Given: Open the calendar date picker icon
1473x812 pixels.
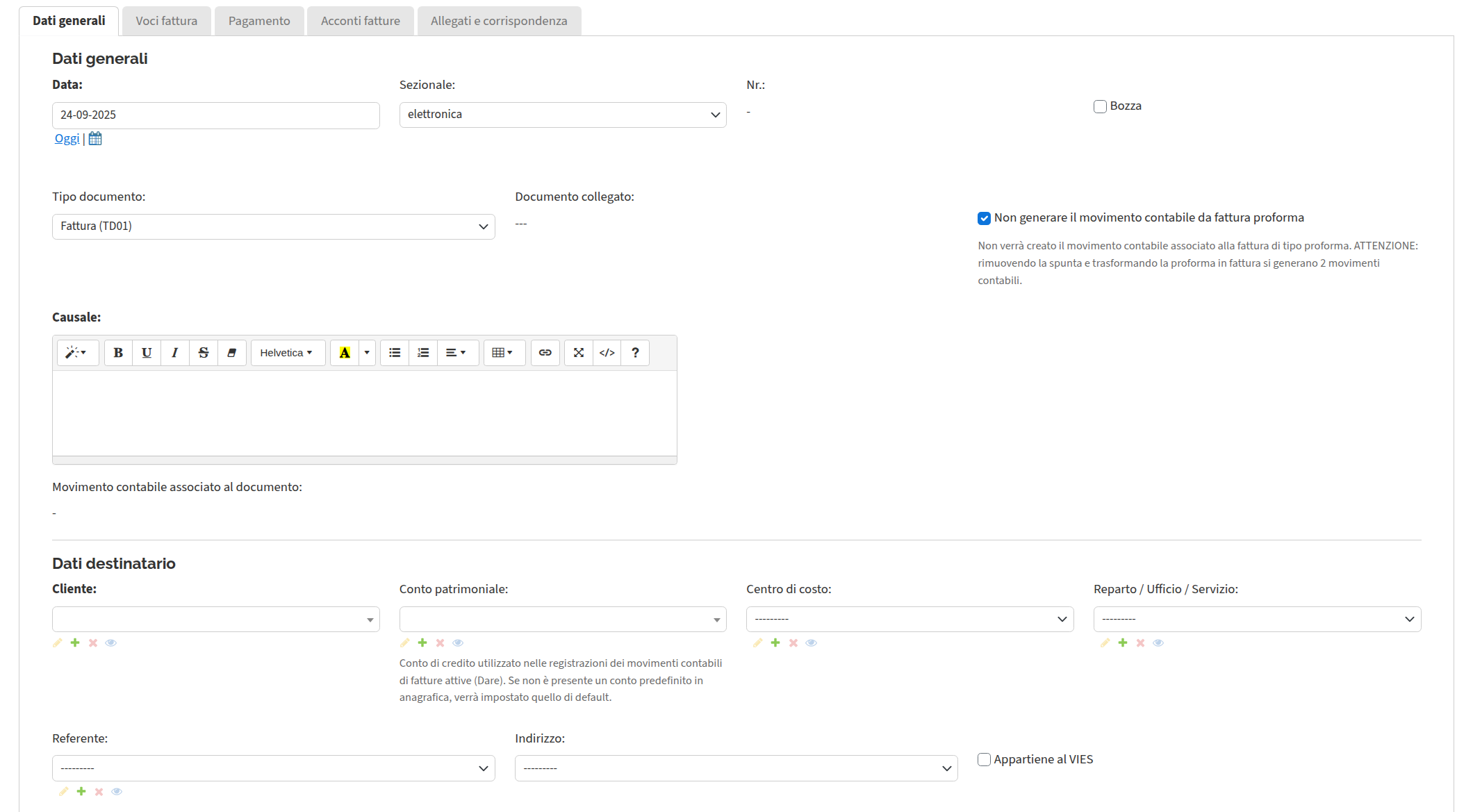Looking at the screenshot, I should 95,139.
